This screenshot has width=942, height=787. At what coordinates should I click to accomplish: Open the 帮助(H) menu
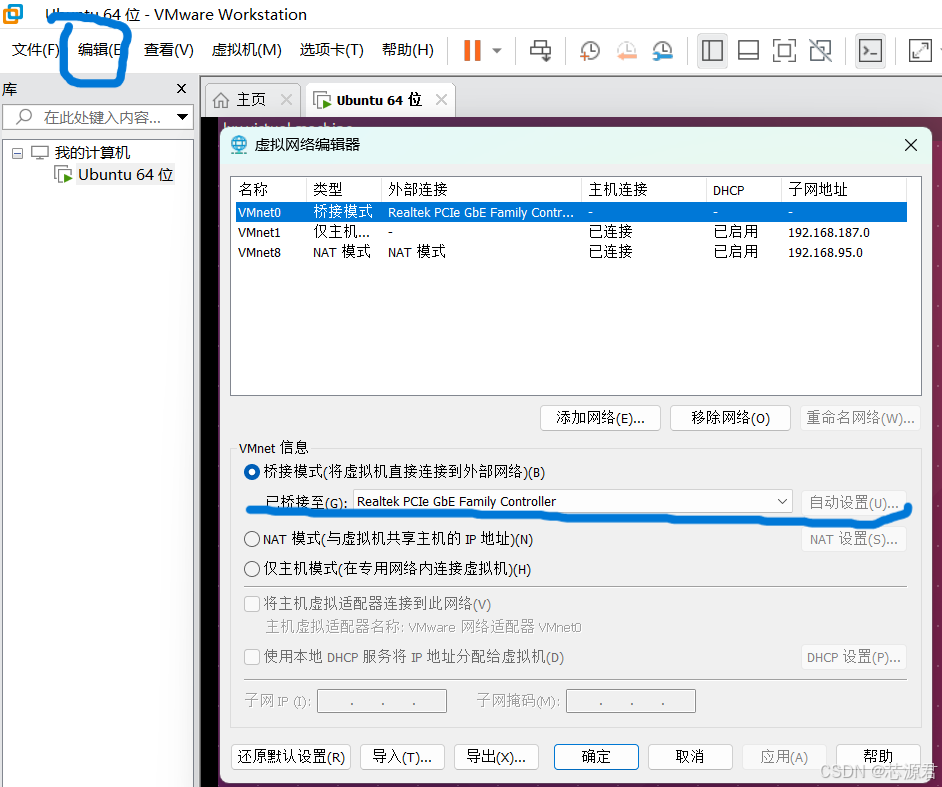(x=408, y=50)
